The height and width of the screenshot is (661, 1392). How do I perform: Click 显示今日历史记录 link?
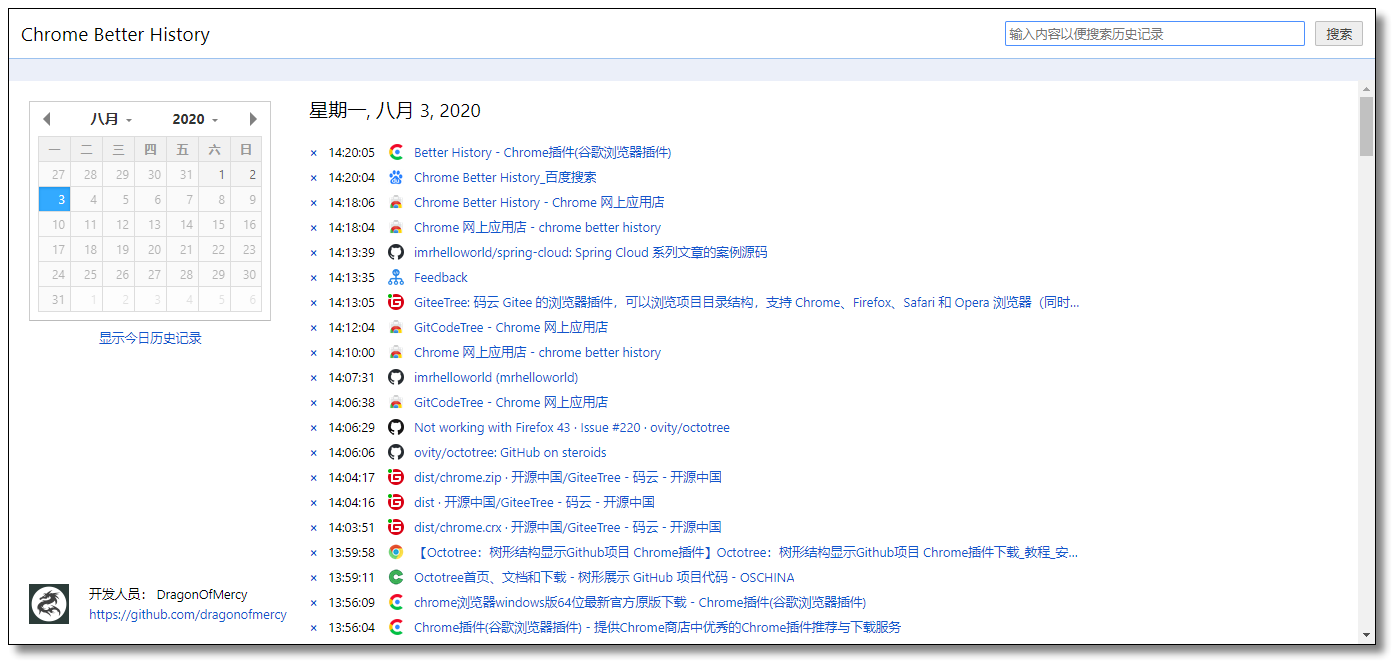tap(150, 338)
